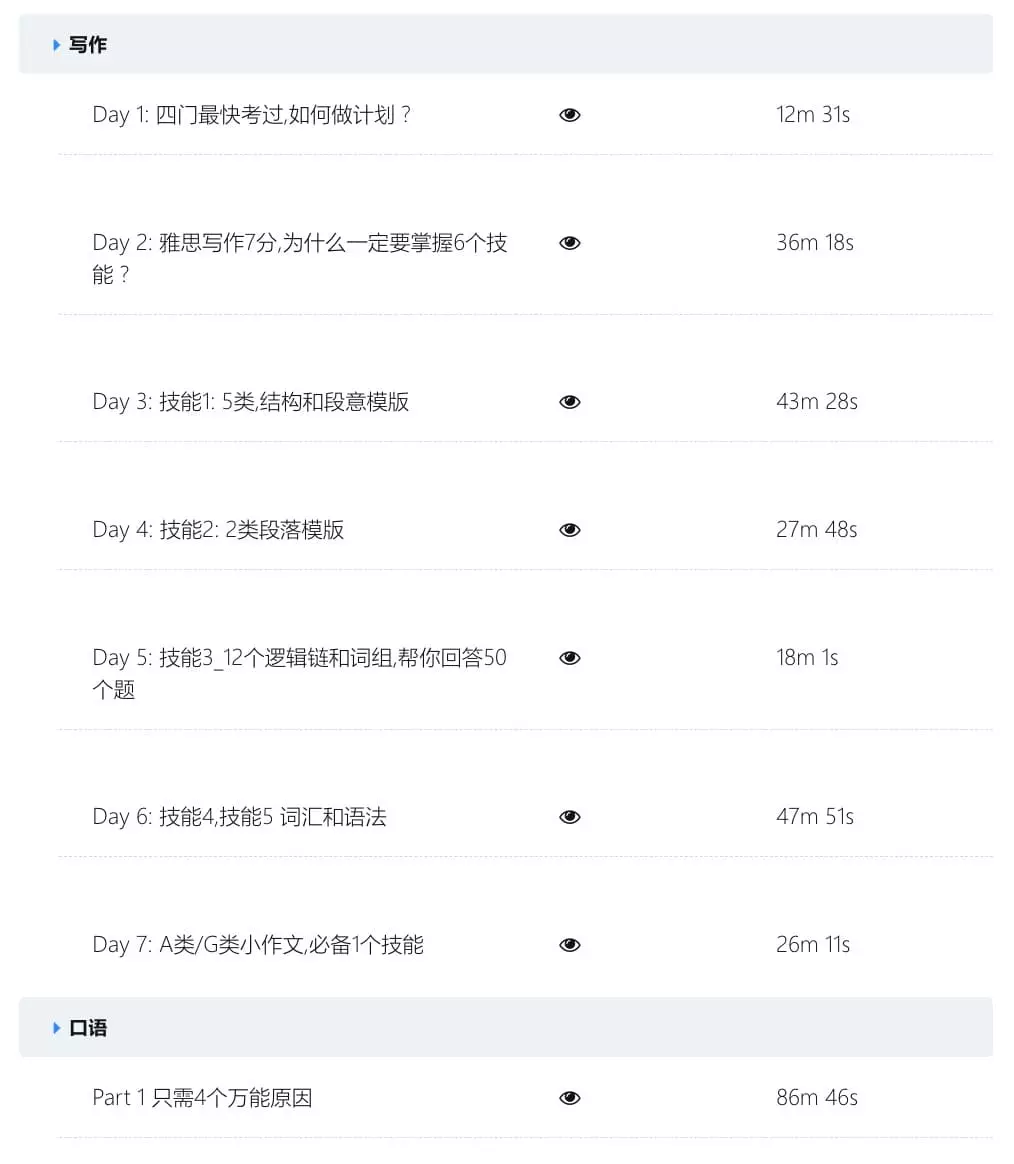Click the eye preview icon for Day 1
Screen dimensions: 1014x1164
click(570, 115)
